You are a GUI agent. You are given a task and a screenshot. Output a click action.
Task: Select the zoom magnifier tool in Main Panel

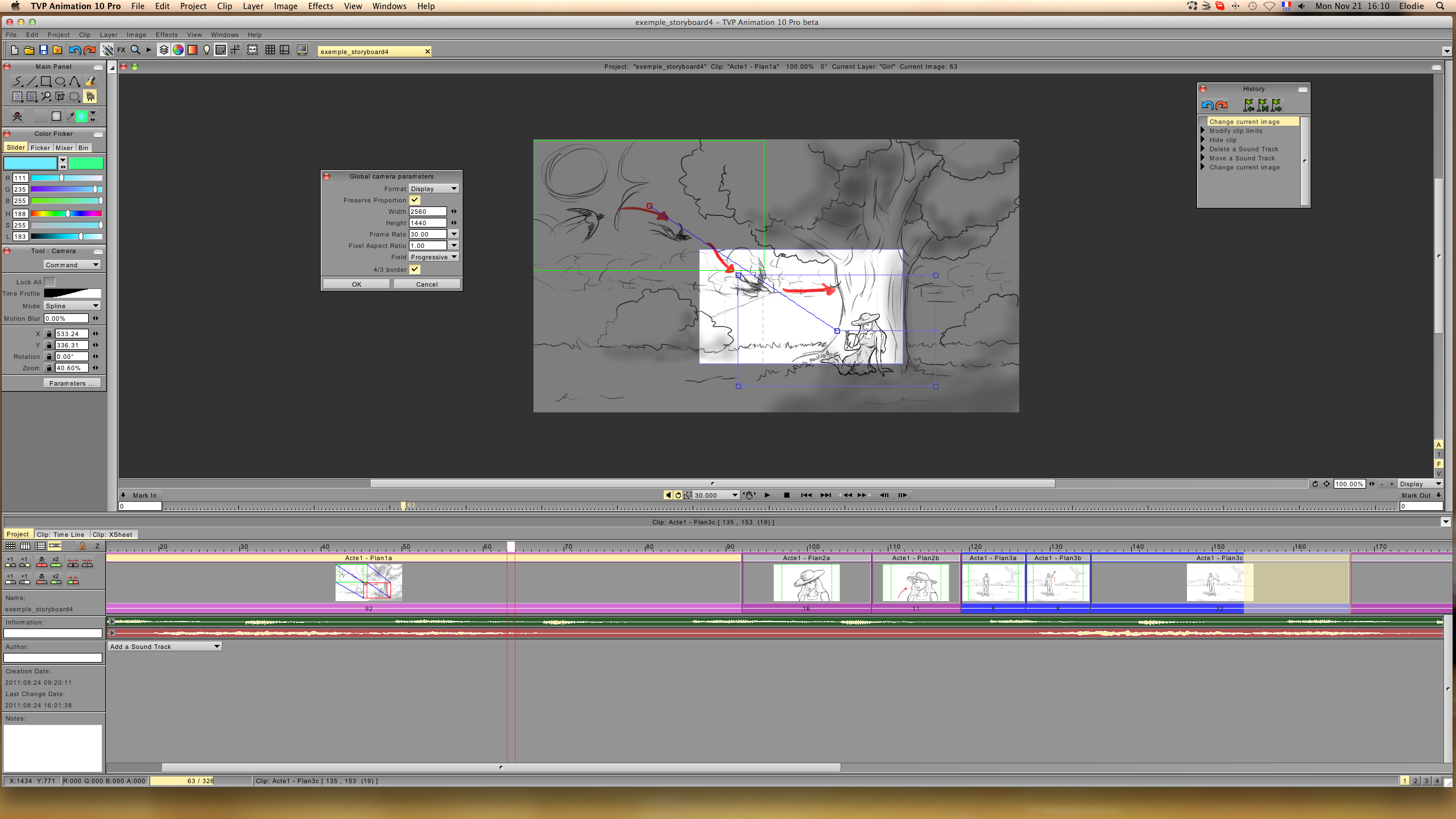point(46,97)
